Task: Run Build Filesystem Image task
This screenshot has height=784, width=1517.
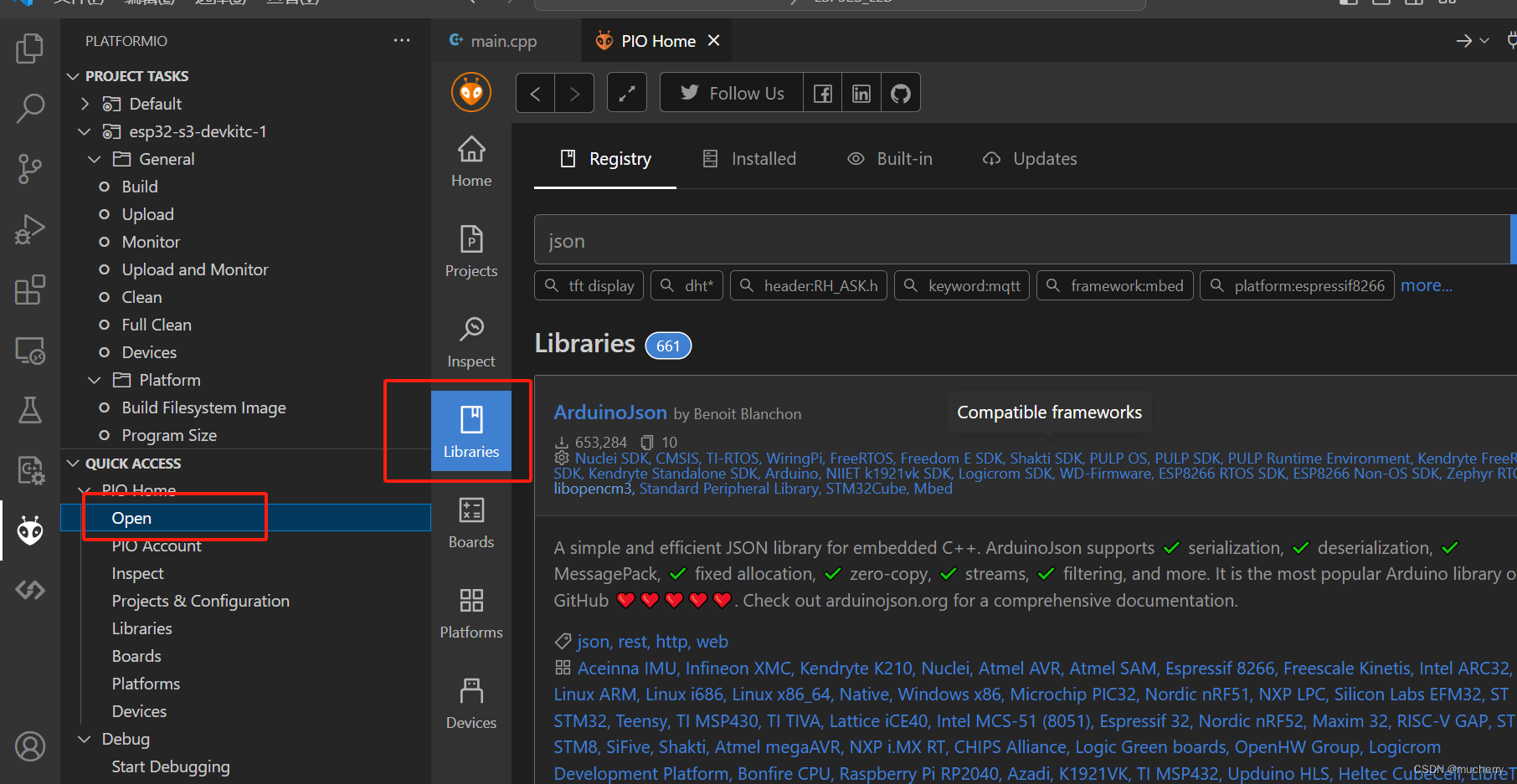Action: coord(203,407)
